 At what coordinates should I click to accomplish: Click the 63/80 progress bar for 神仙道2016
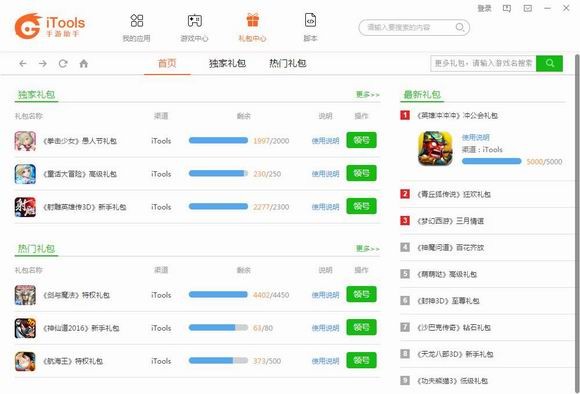218,327
